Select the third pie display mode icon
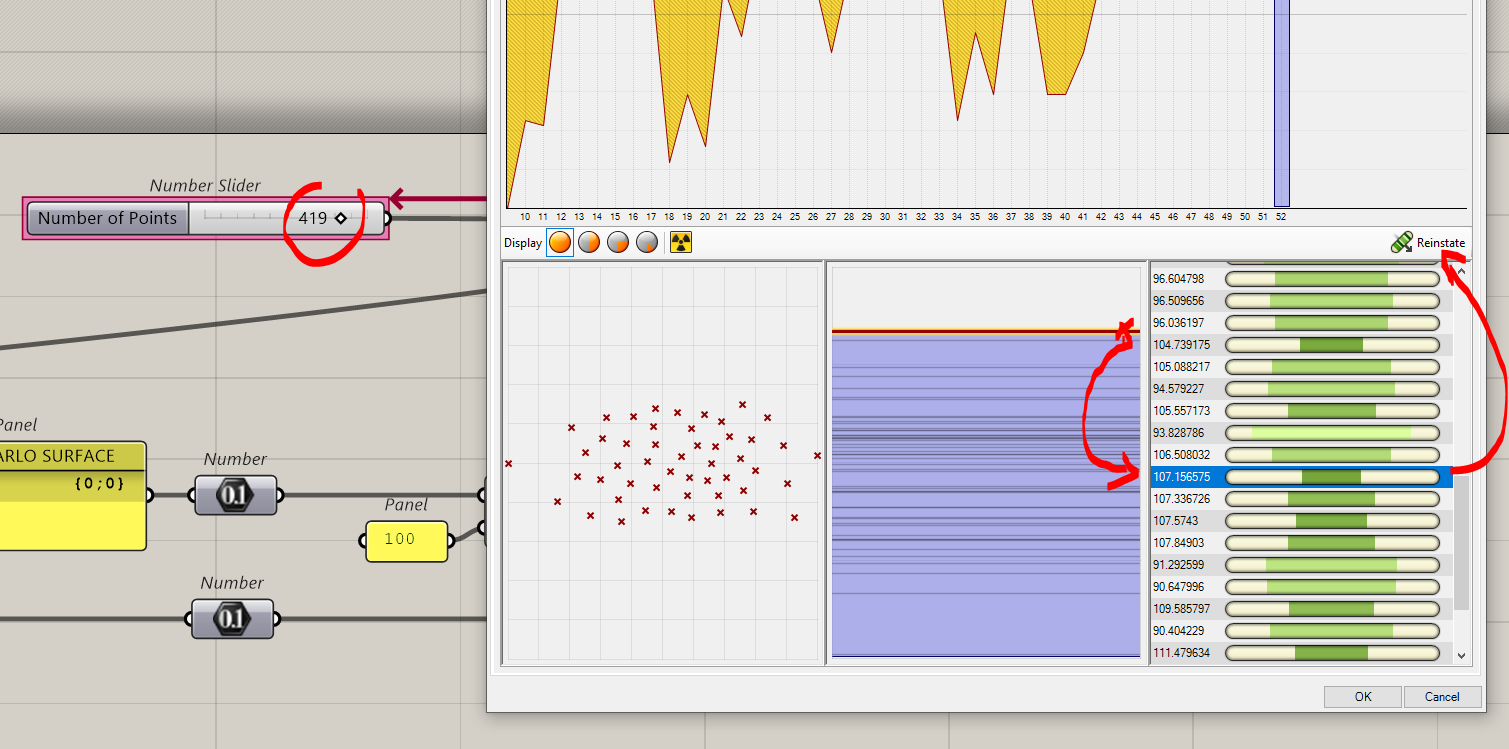 tap(618, 243)
